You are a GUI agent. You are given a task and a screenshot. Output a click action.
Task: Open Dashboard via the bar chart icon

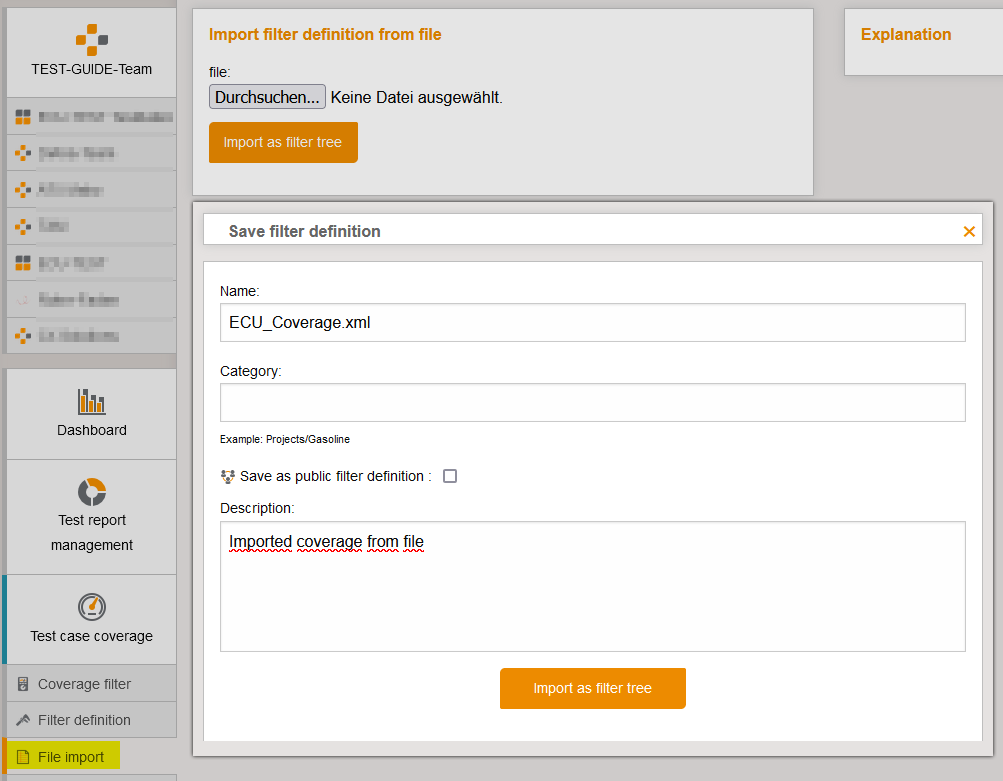[92, 401]
